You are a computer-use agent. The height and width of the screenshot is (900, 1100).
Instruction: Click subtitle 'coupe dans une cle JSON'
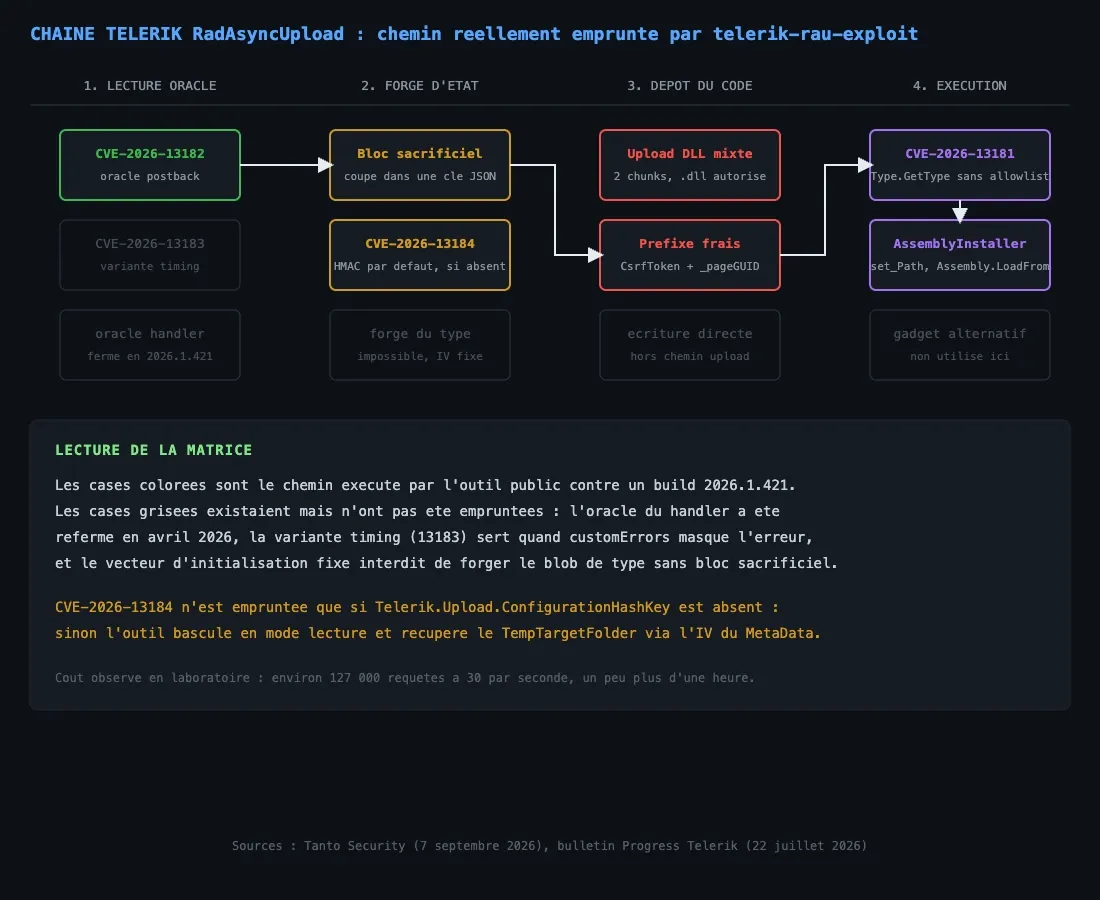(x=420, y=176)
